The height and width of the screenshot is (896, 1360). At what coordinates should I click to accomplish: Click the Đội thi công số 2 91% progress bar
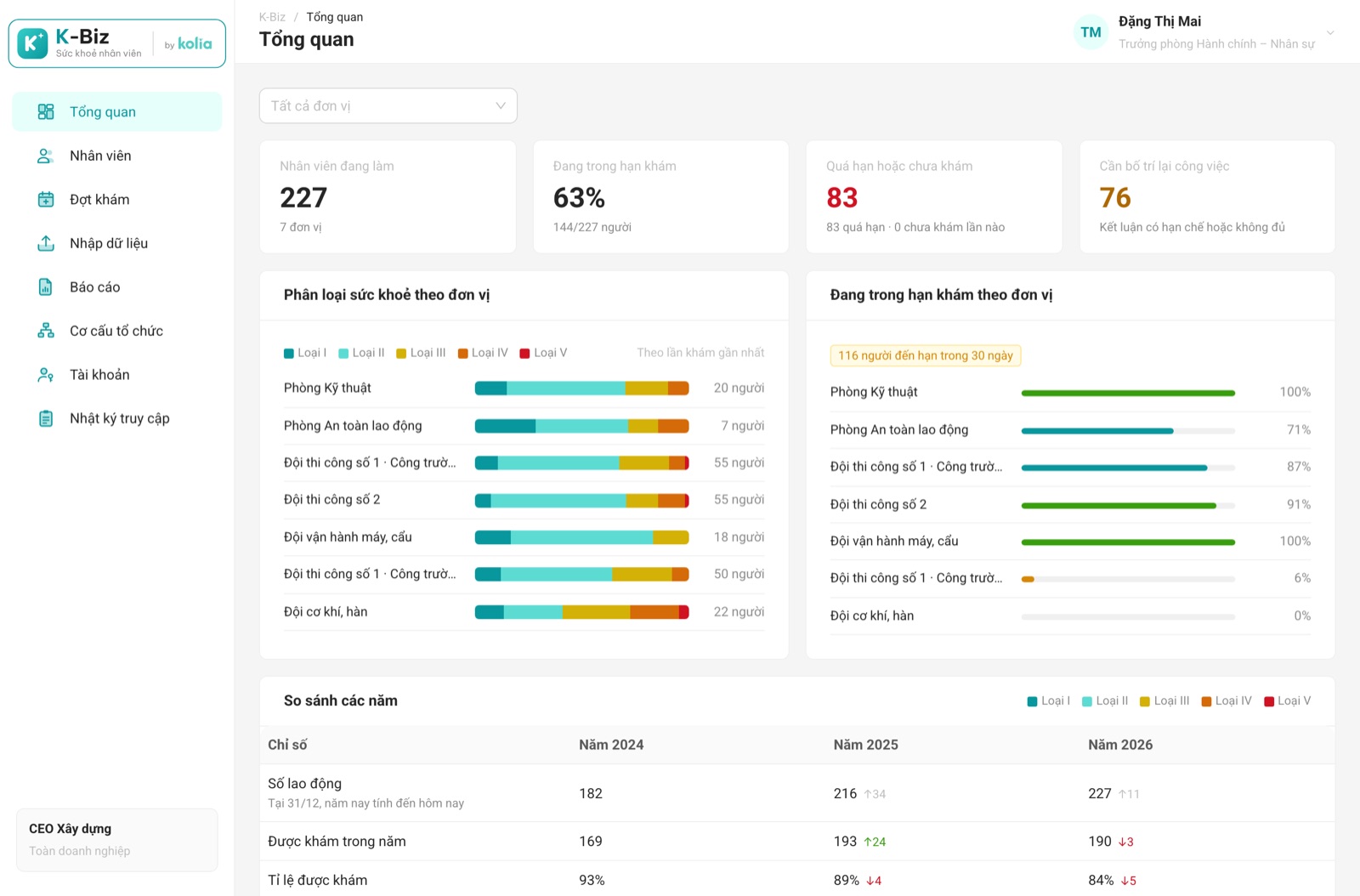tap(1128, 505)
